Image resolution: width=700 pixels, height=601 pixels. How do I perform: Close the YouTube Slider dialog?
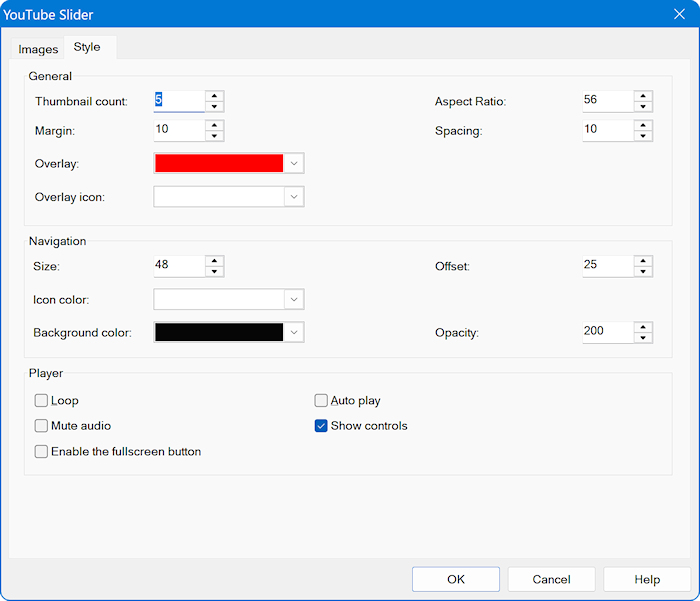679,14
